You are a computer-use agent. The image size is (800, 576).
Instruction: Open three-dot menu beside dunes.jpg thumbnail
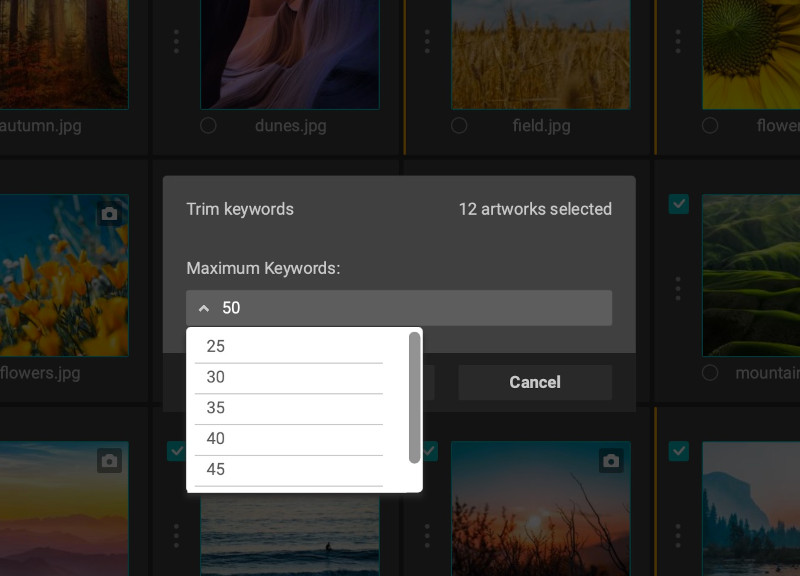pyautogui.click(x=176, y=42)
